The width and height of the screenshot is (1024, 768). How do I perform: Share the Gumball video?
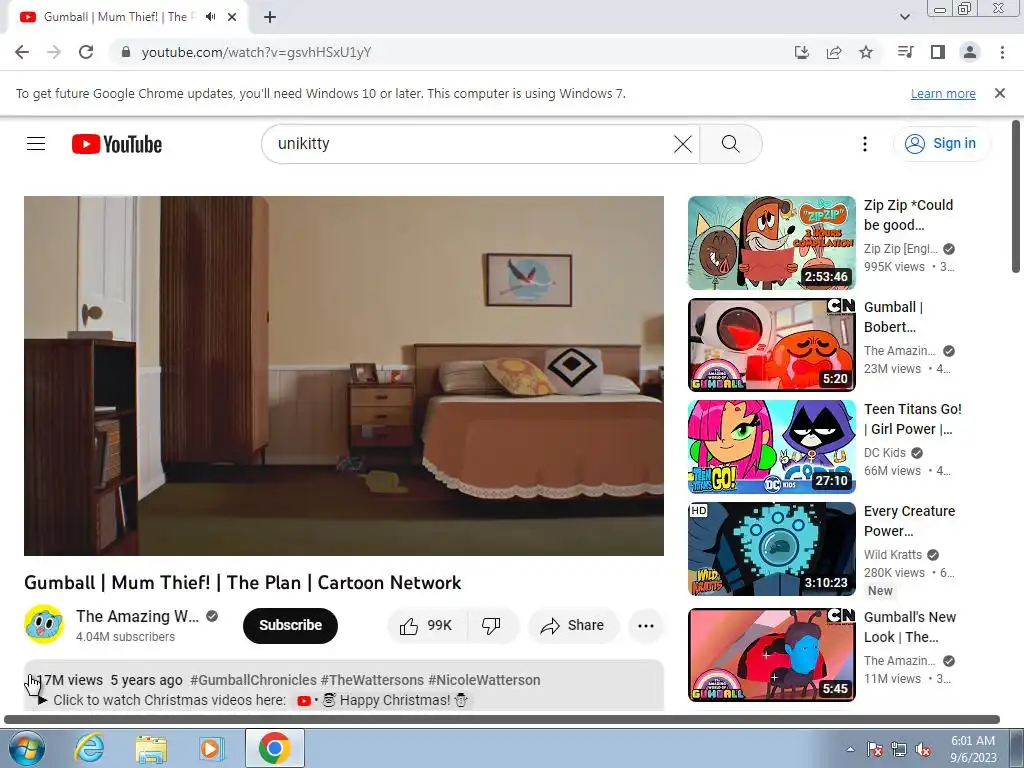coord(573,626)
